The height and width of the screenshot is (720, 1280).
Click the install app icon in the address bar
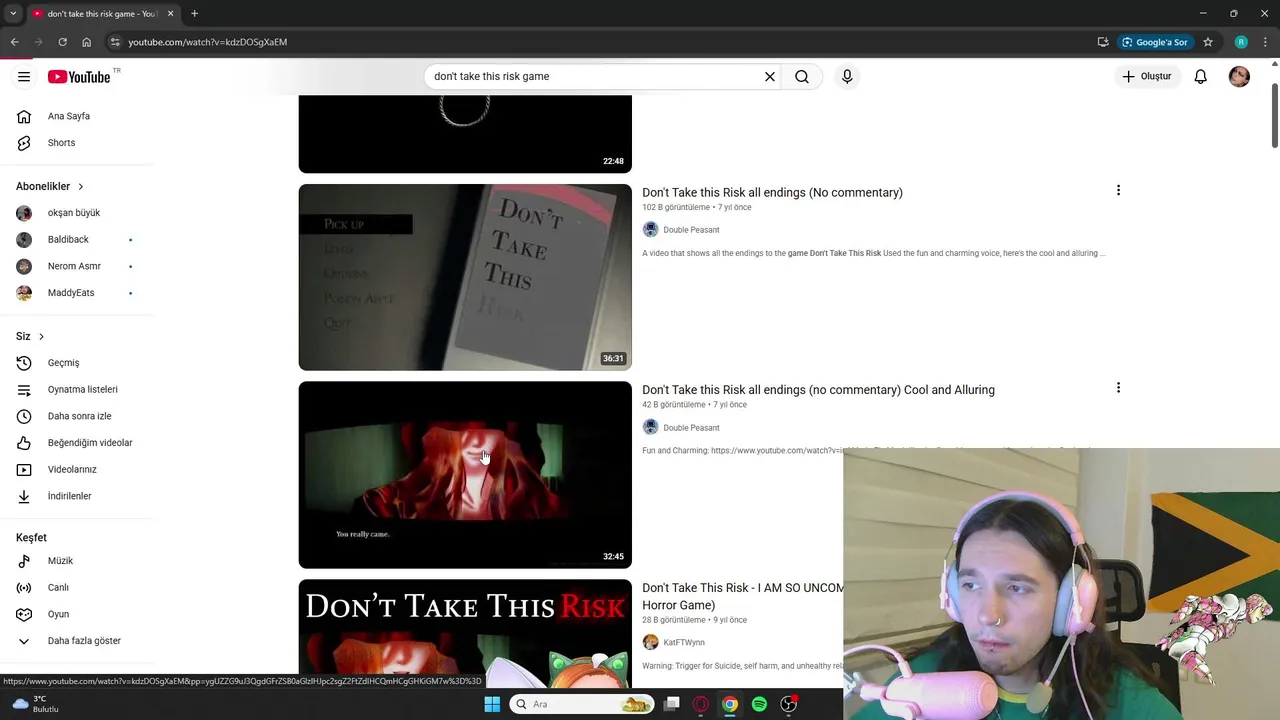1103,42
